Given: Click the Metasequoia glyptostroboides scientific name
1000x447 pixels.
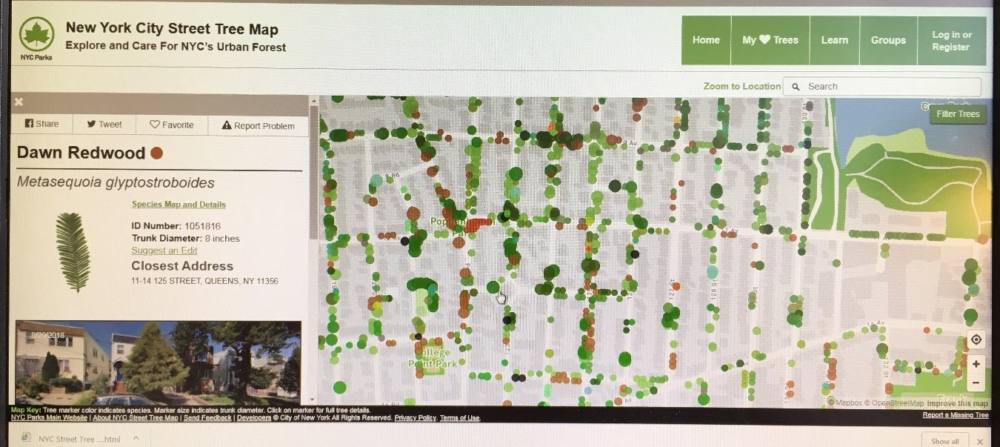Looking at the screenshot, I should pos(115,183).
